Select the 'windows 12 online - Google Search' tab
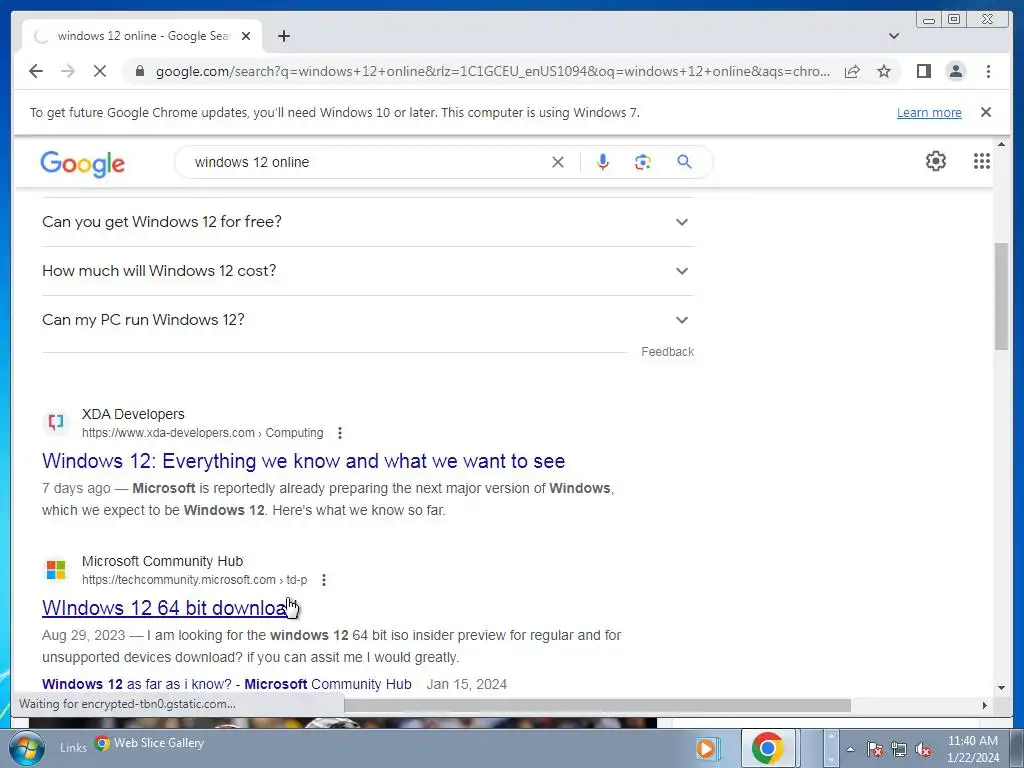1024x768 pixels. (142, 36)
